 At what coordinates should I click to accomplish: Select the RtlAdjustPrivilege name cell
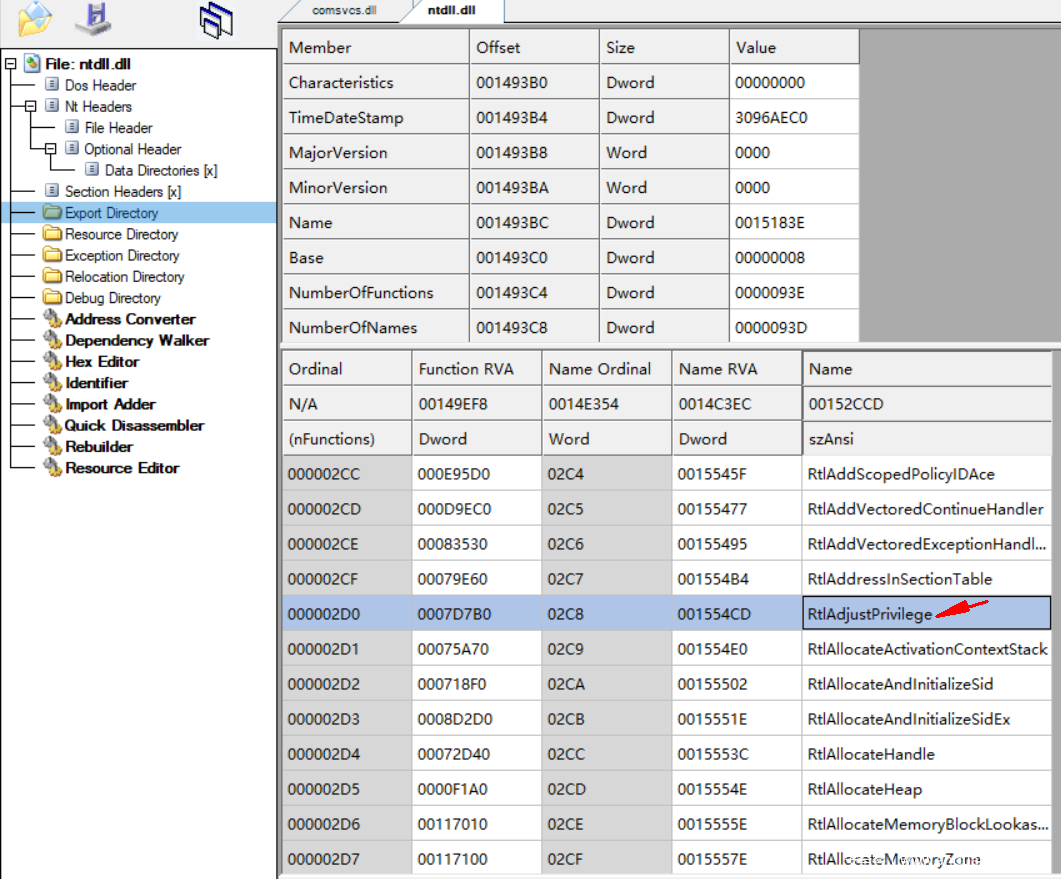tap(926, 614)
